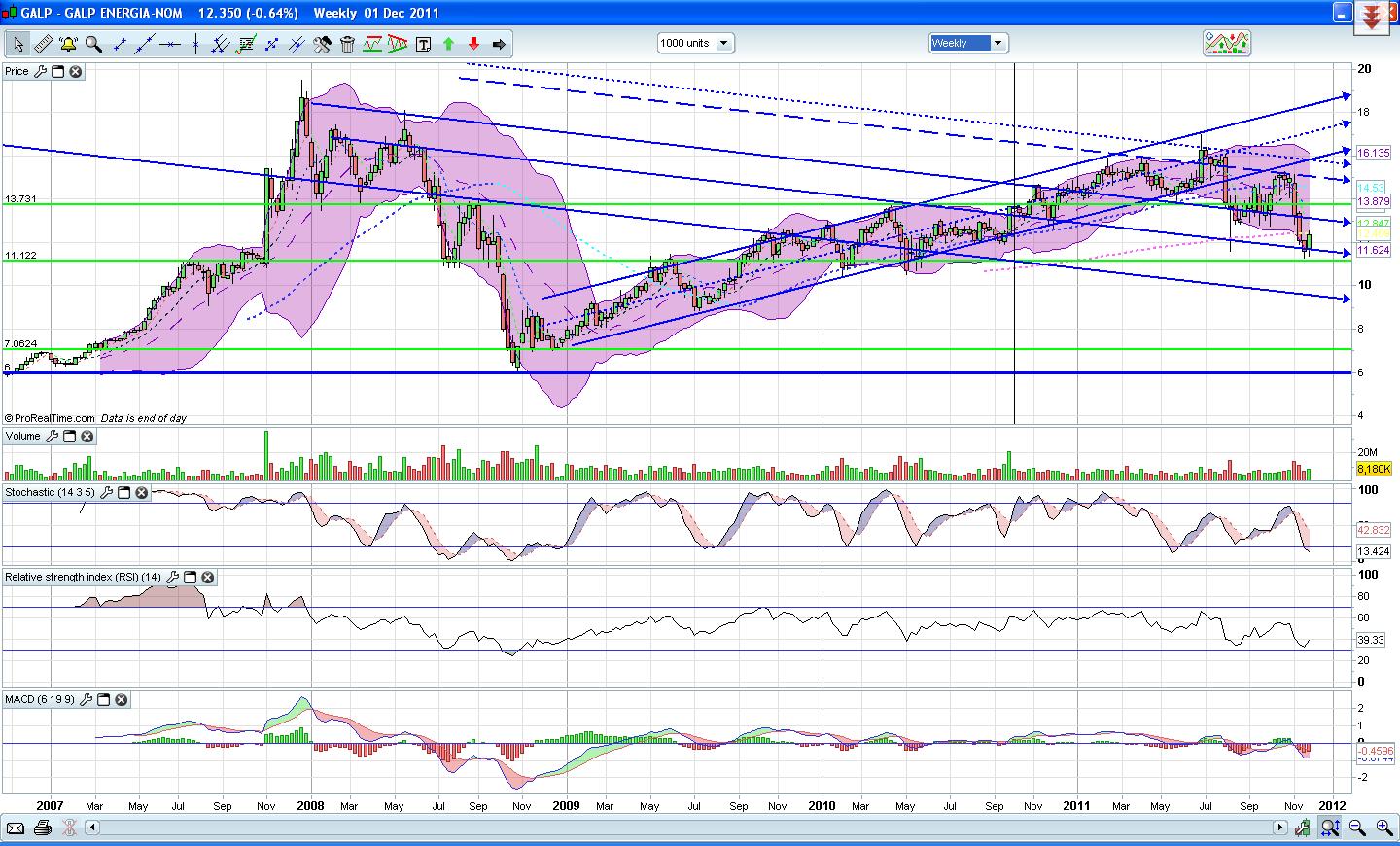Click the 11.122 price level label
Screen dimensions: 1400x846
click(20, 255)
